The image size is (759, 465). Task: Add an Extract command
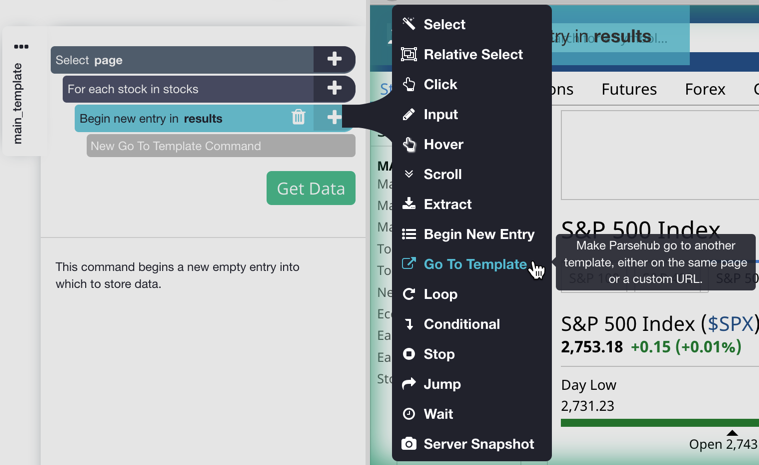pyautogui.click(x=447, y=204)
